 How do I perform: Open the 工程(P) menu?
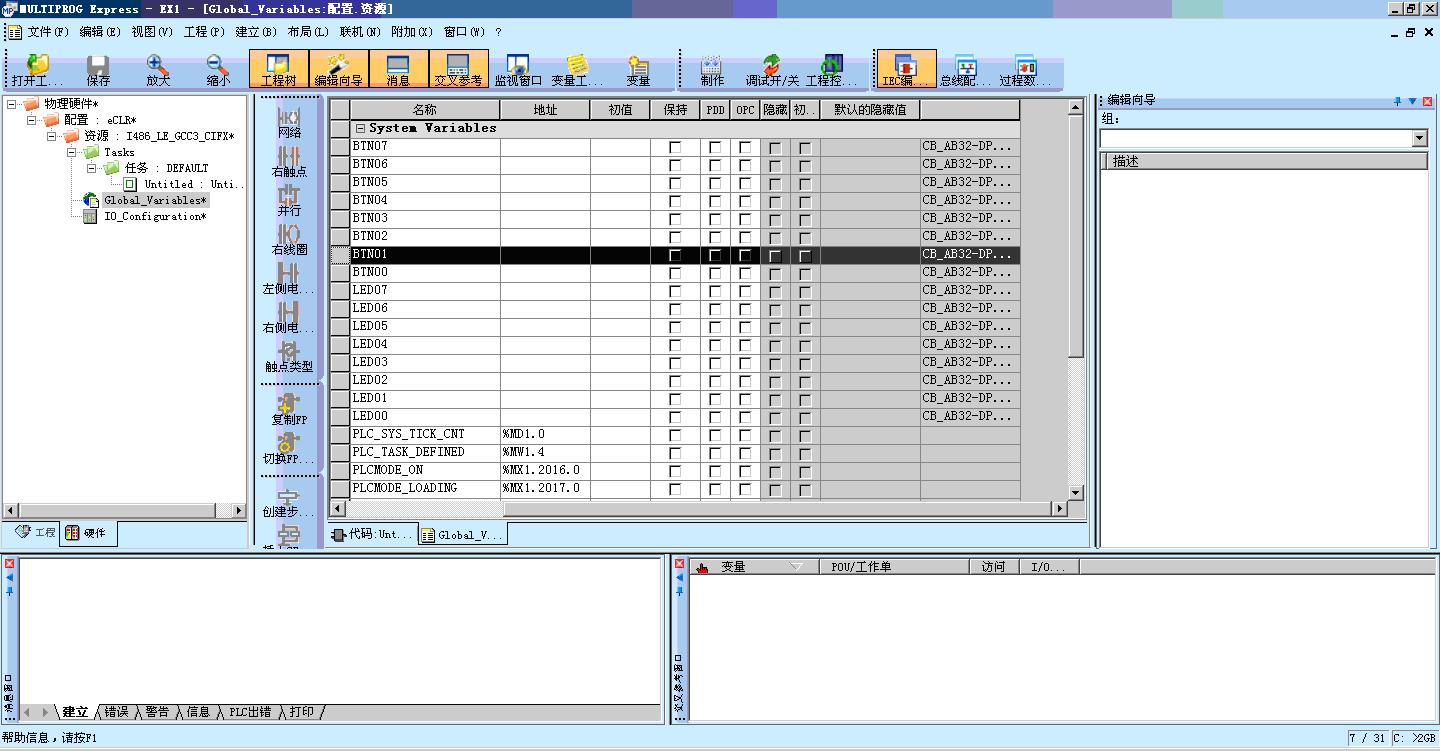tap(204, 32)
